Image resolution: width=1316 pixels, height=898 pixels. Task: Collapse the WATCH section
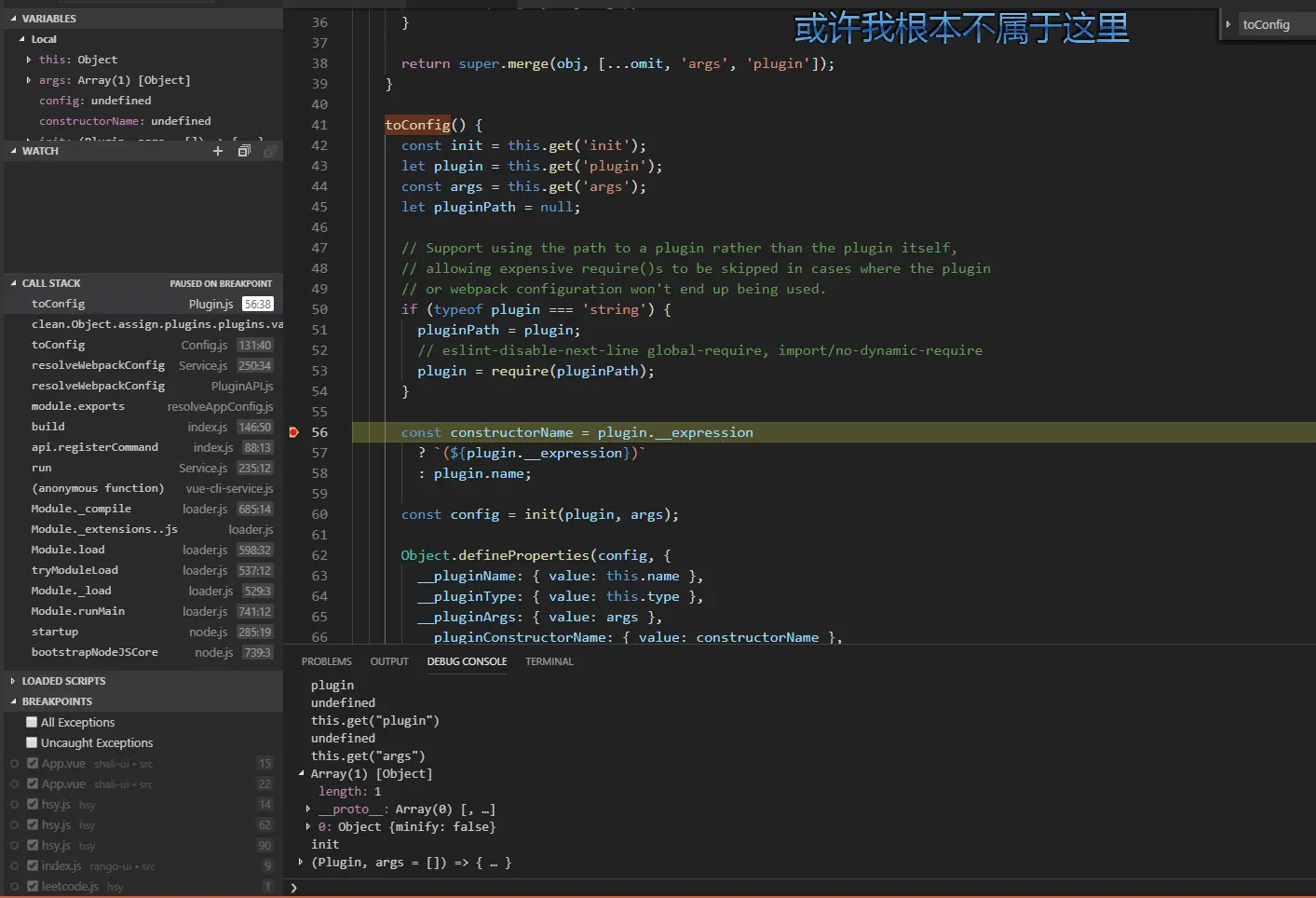pos(13,151)
